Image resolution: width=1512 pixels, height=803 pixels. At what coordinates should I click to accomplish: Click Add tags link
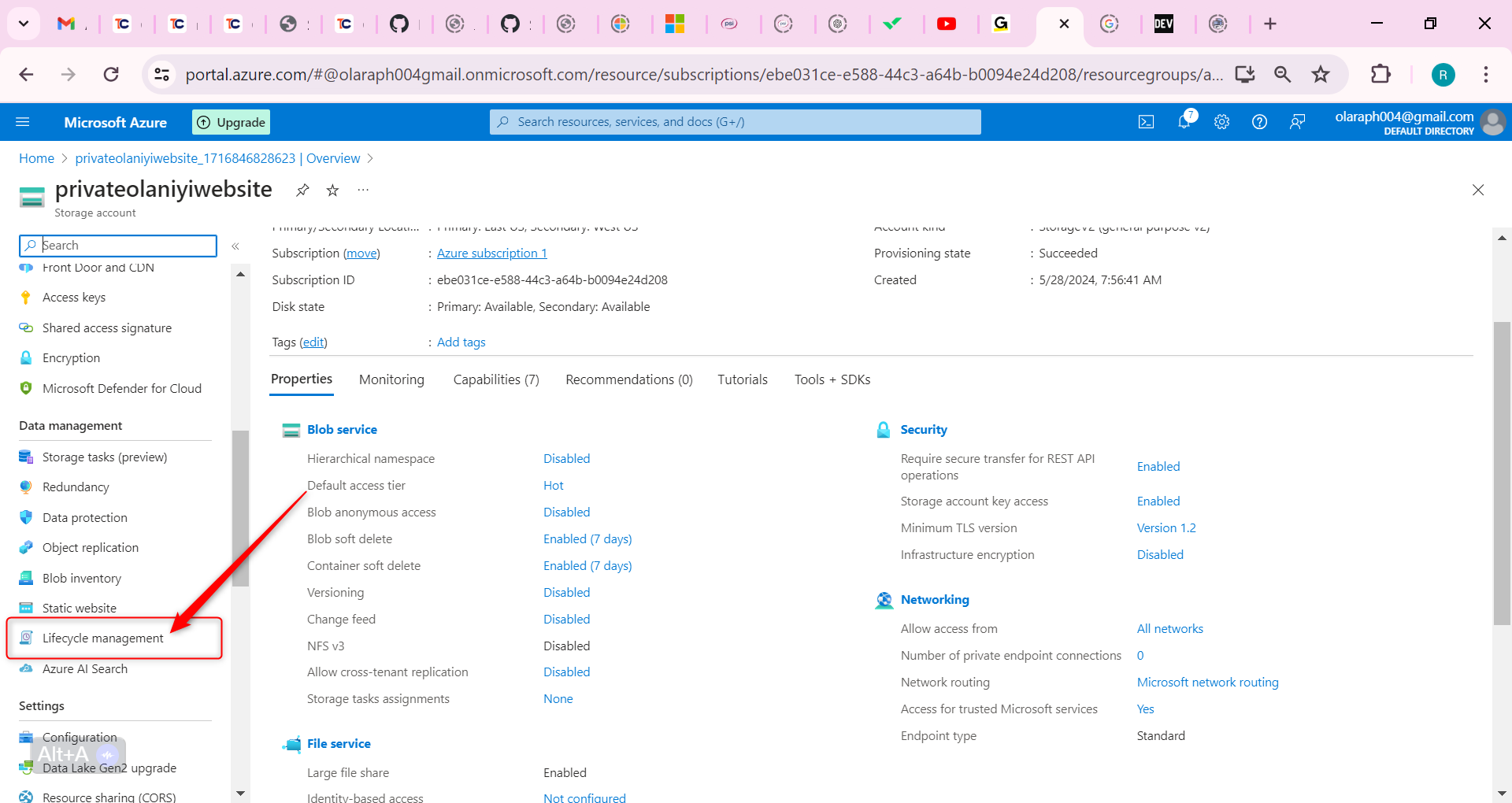(461, 342)
